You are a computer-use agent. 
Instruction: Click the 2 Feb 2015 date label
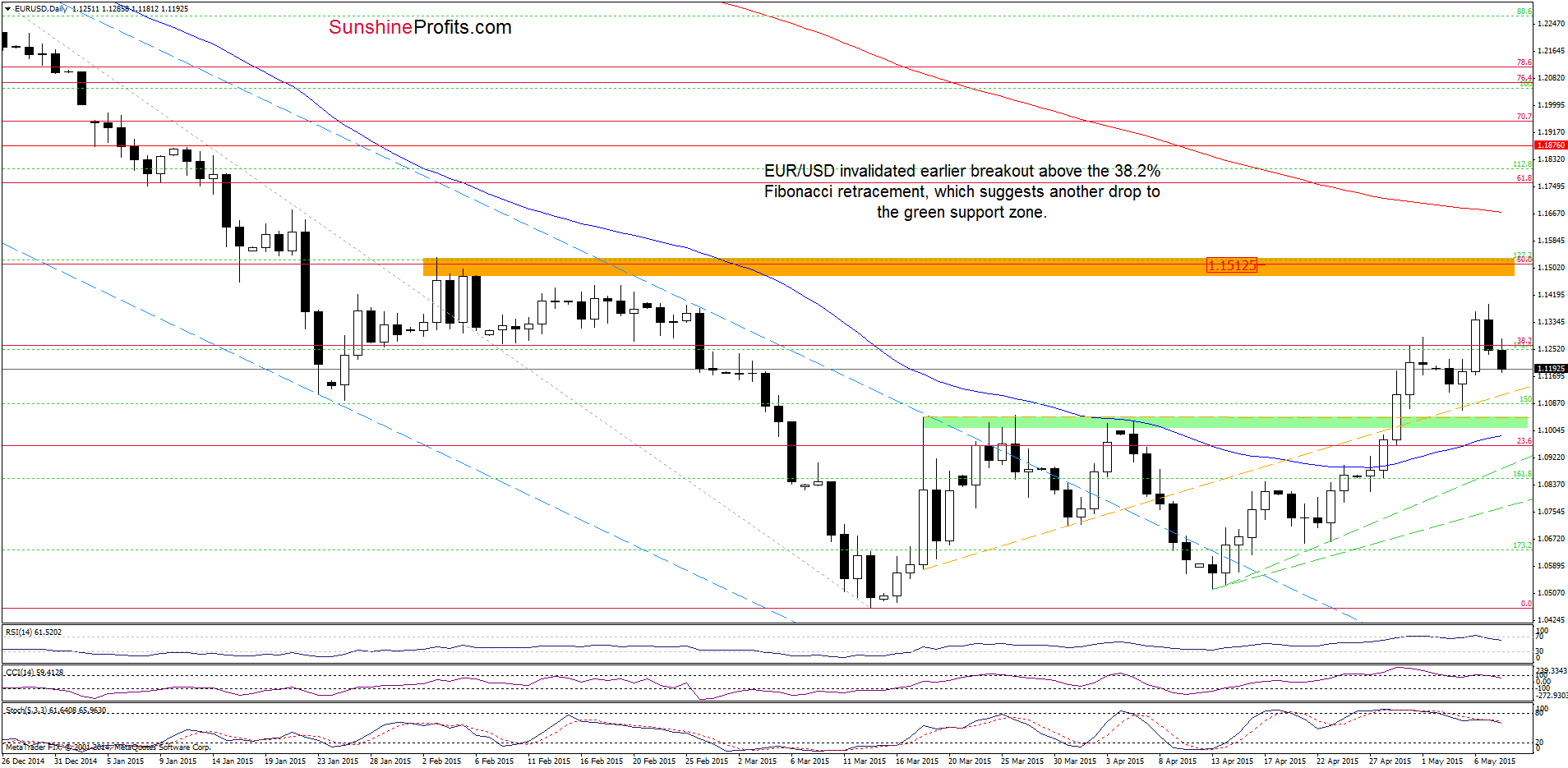[442, 761]
